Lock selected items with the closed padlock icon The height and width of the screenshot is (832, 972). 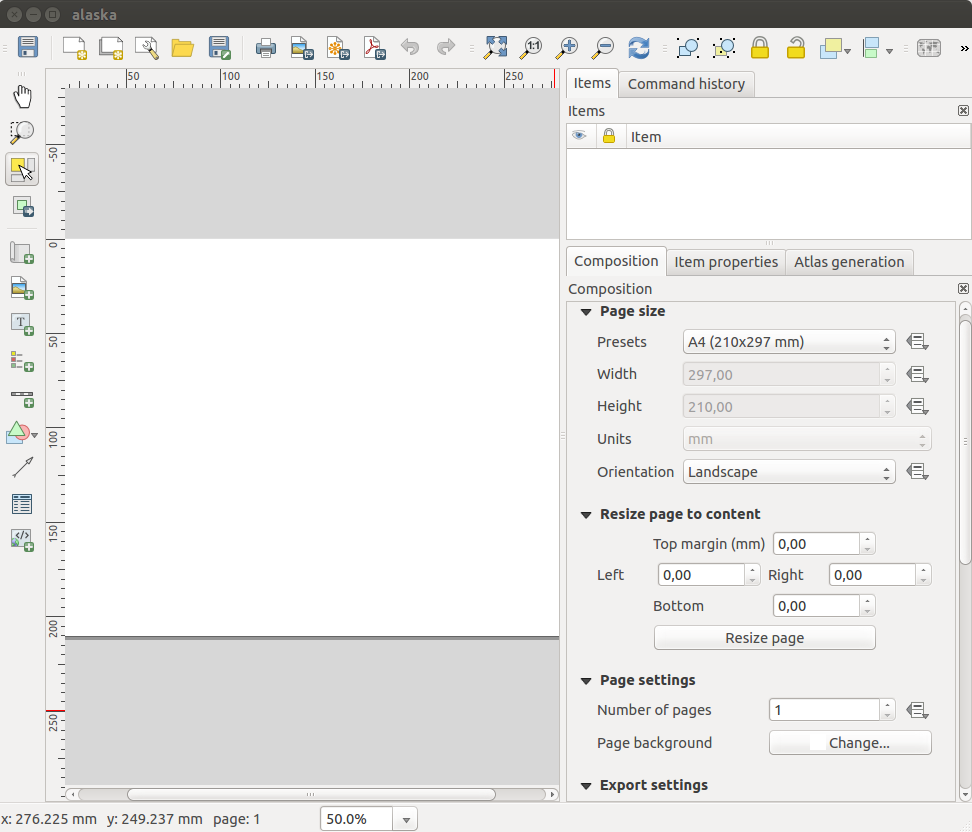[760, 47]
